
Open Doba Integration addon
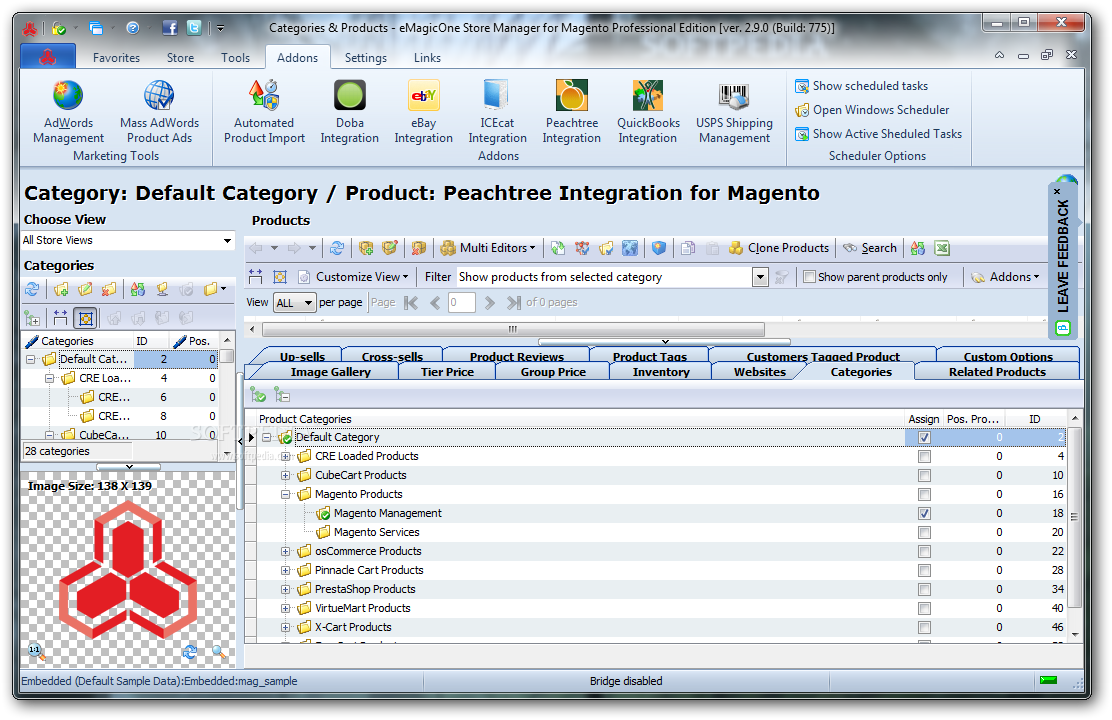350,112
